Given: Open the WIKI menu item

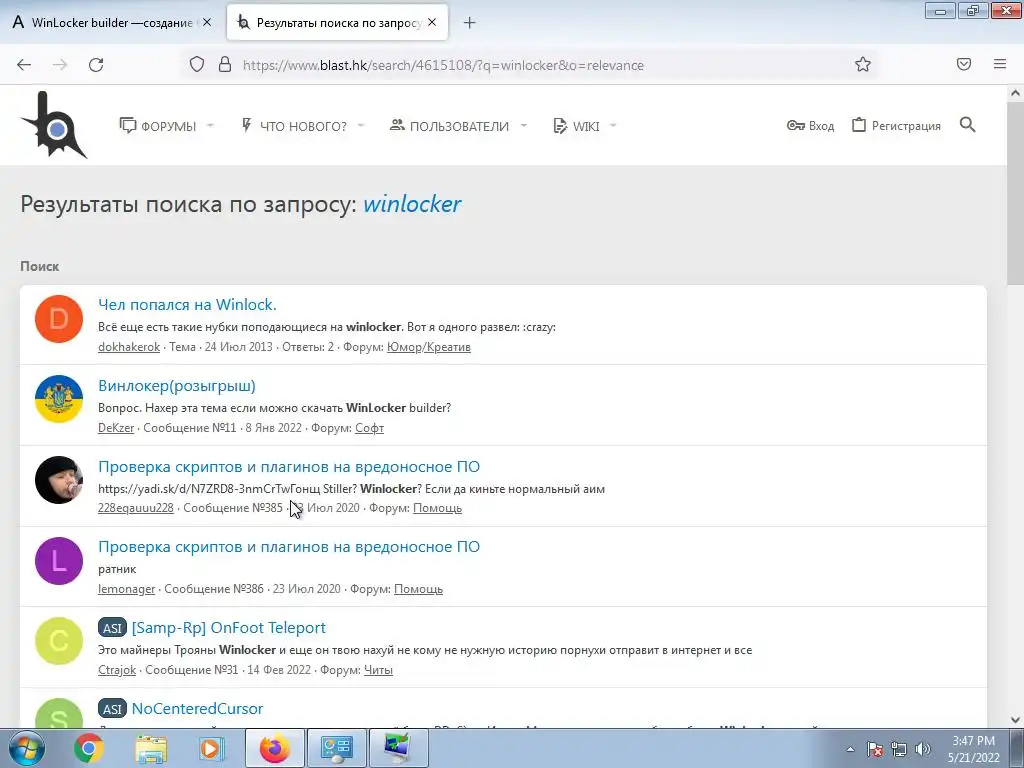Looking at the screenshot, I should tap(576, 125).
